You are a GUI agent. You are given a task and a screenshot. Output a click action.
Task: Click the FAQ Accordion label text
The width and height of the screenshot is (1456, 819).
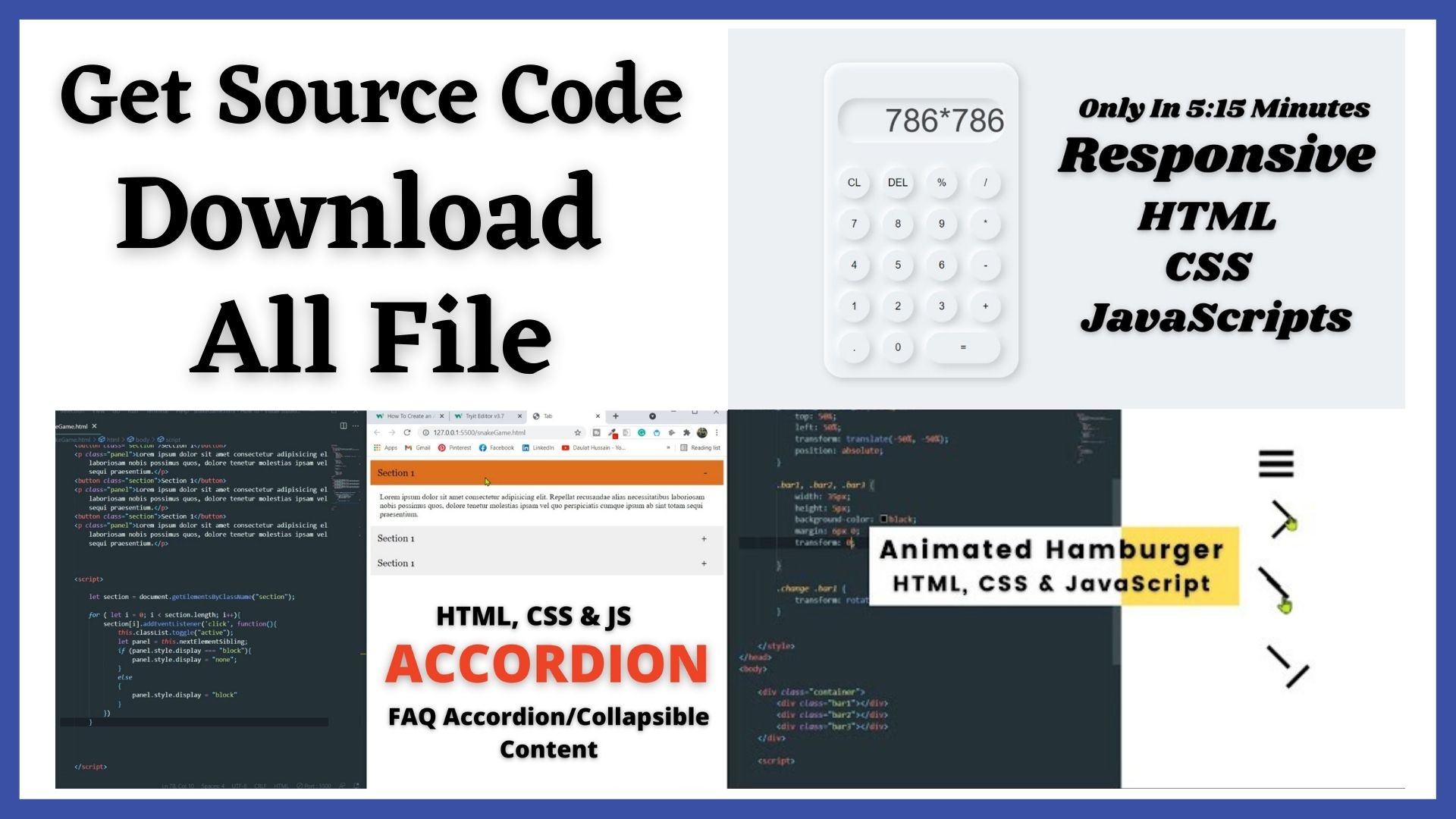click(x=547, y=716)
